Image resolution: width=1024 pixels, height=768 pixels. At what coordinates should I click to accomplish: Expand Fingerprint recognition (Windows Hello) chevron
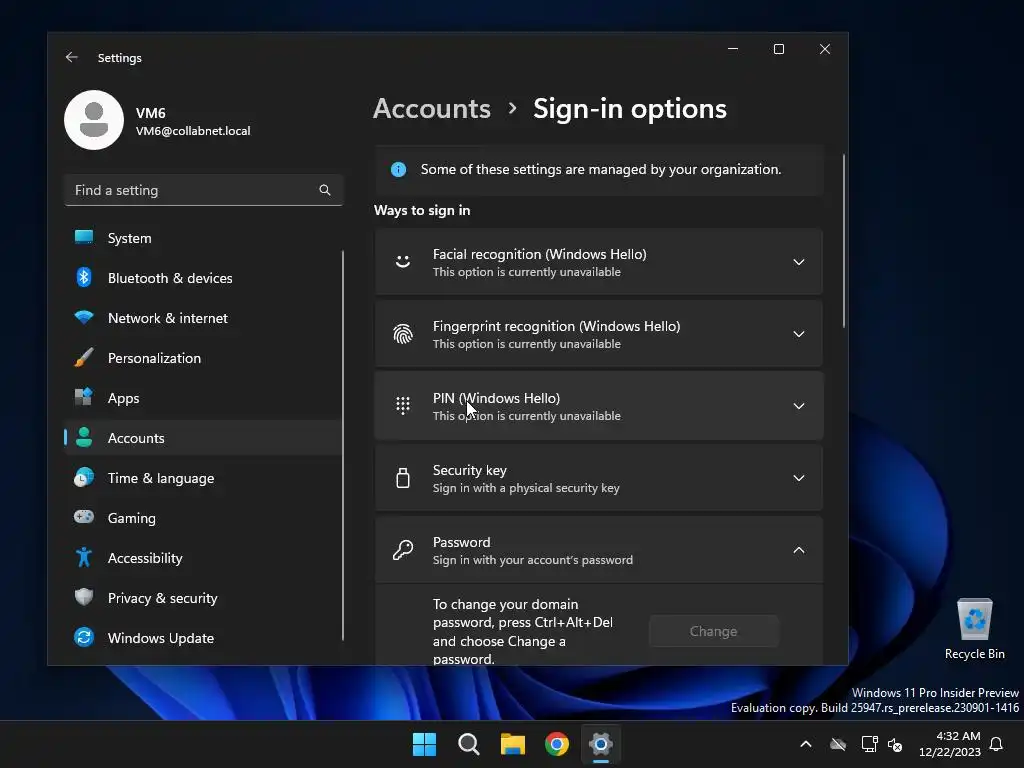[799, 334]
